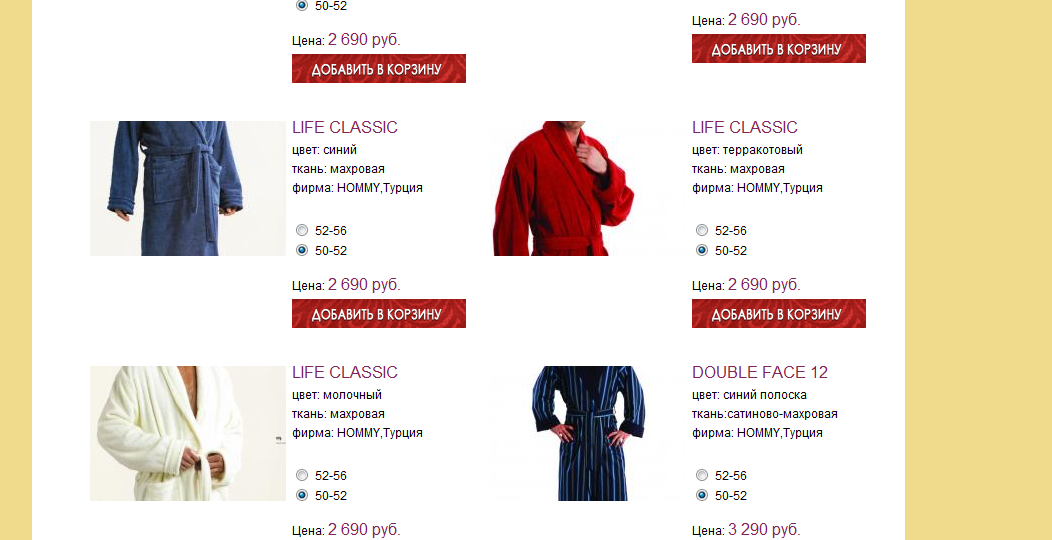Add the blue Life Classic robe to cart
This screenshot has width=1052, height=540.
[x=378, y=313]
